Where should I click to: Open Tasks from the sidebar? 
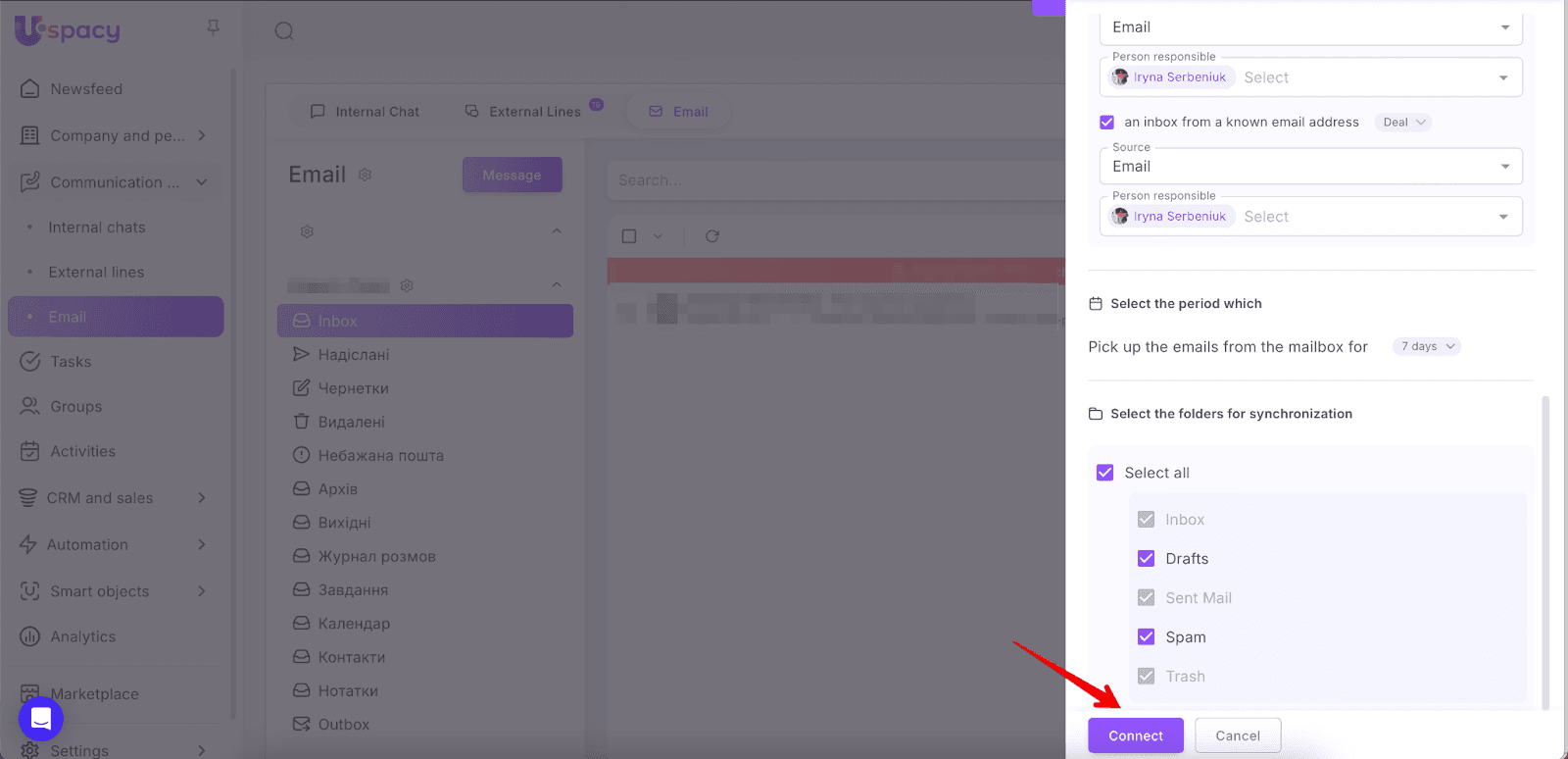[71, 362]
